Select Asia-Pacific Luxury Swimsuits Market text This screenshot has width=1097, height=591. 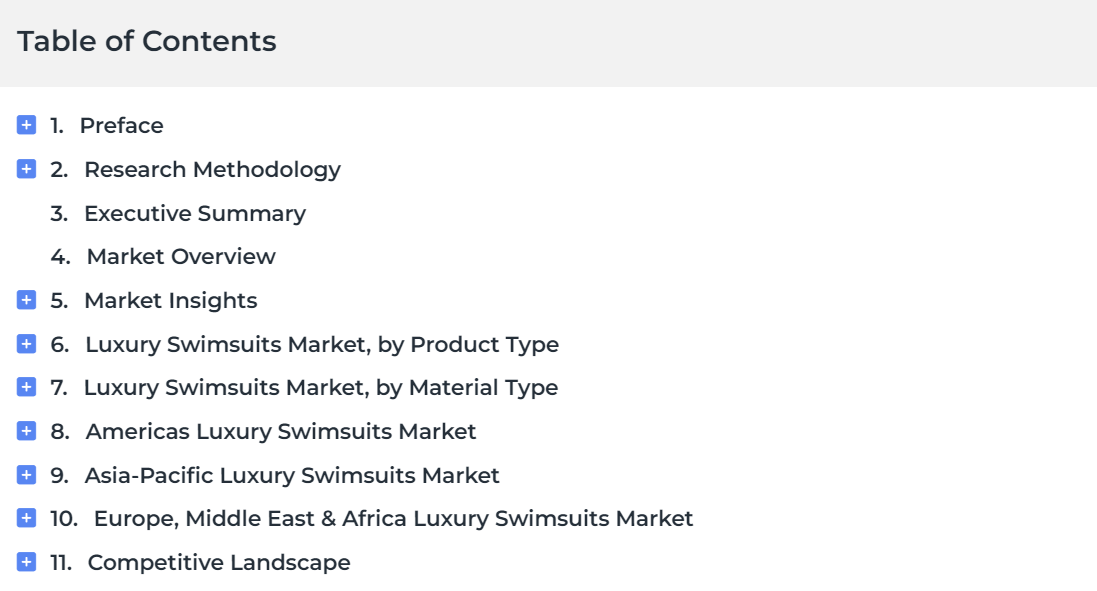(292, 476)
